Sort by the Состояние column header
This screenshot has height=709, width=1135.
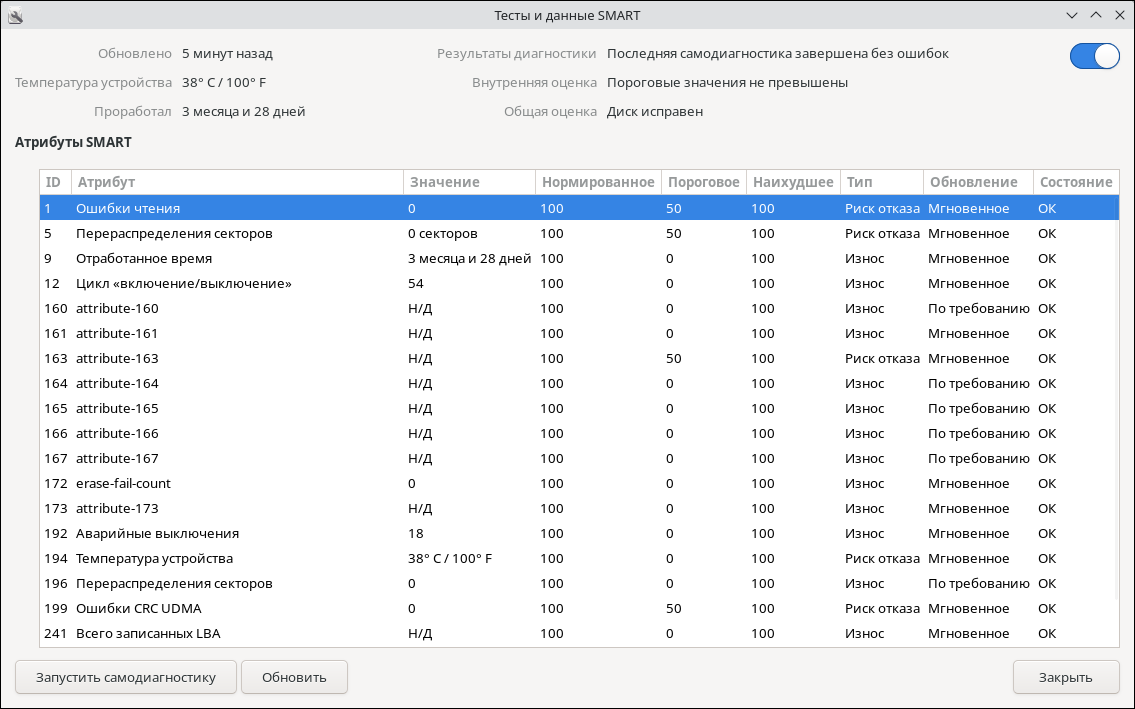click(x=1075, y=182)
